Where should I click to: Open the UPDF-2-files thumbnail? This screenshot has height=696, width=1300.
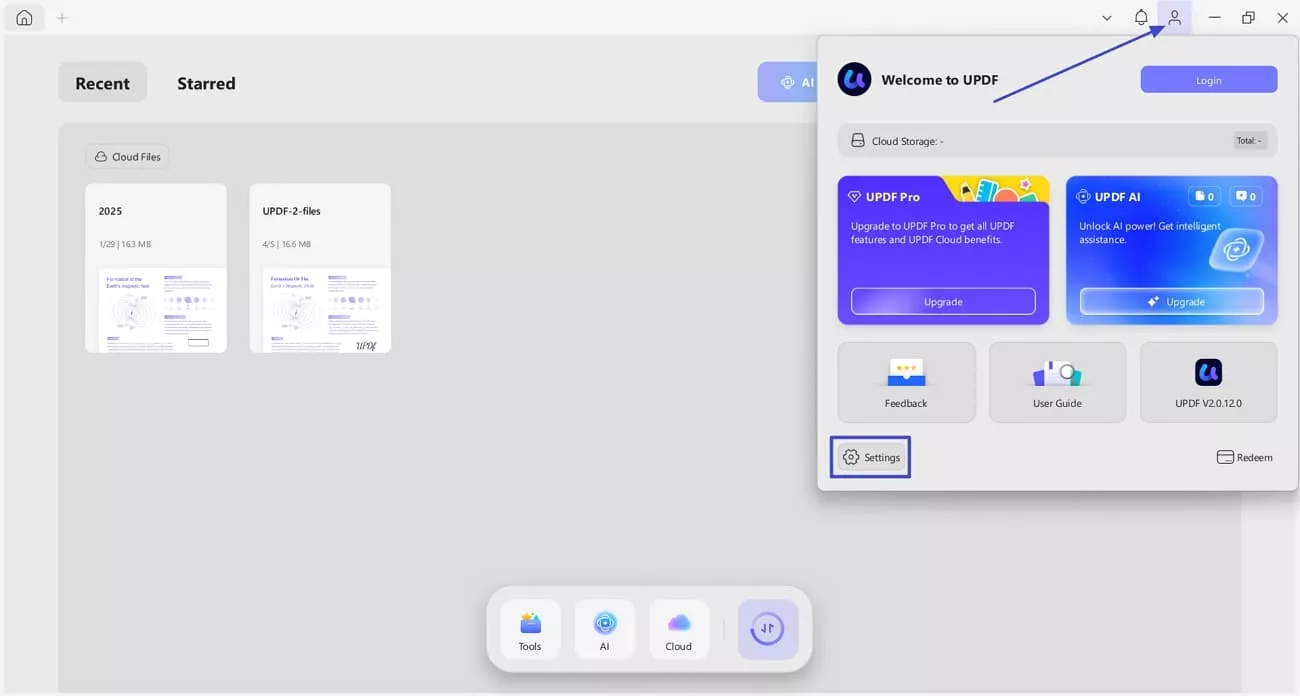tap(320, 268)
